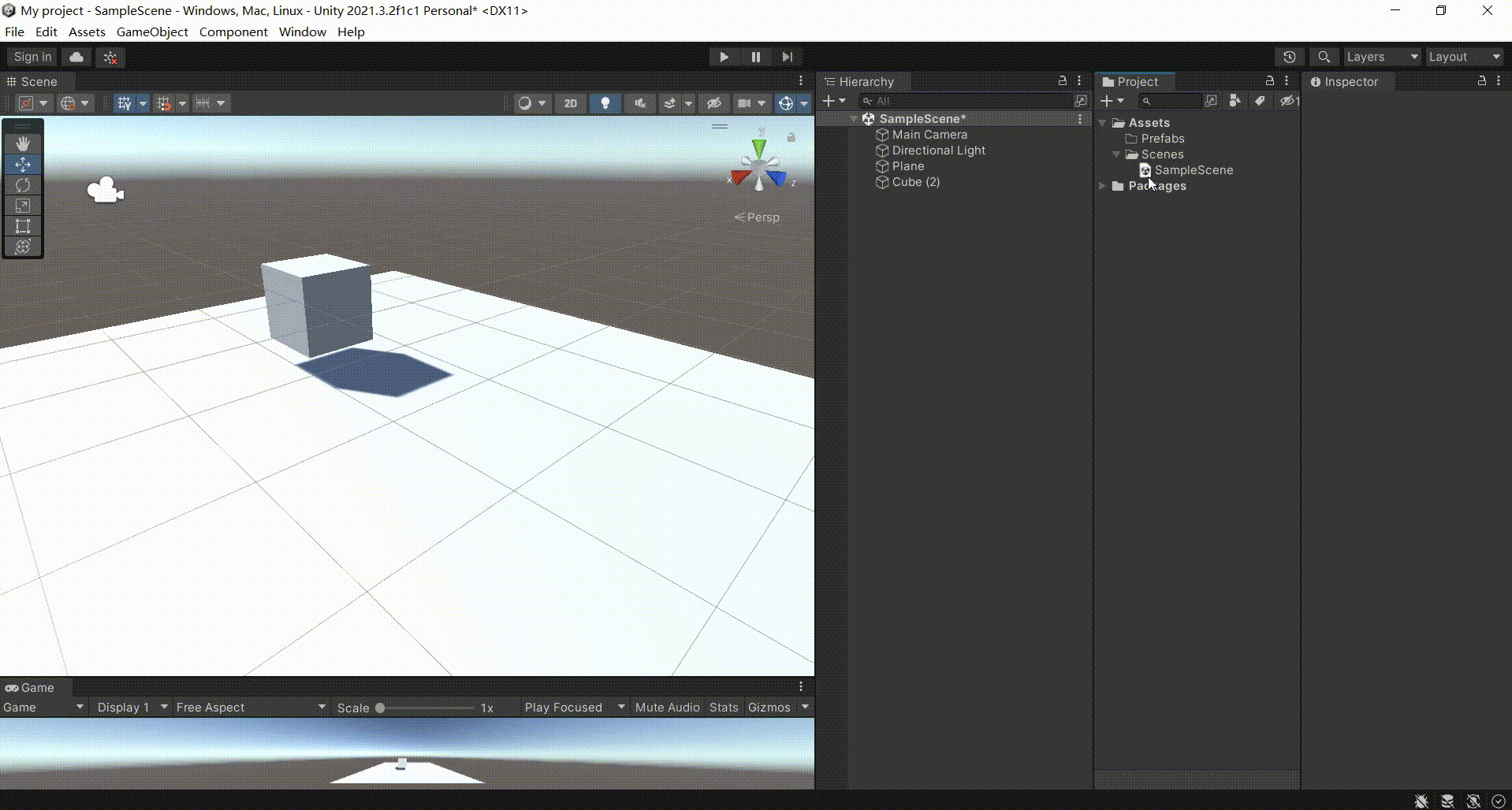The height and width of the screenshot is (810, 1512).
Task: Open the Layers dropdown
Action: [1382, 57]
